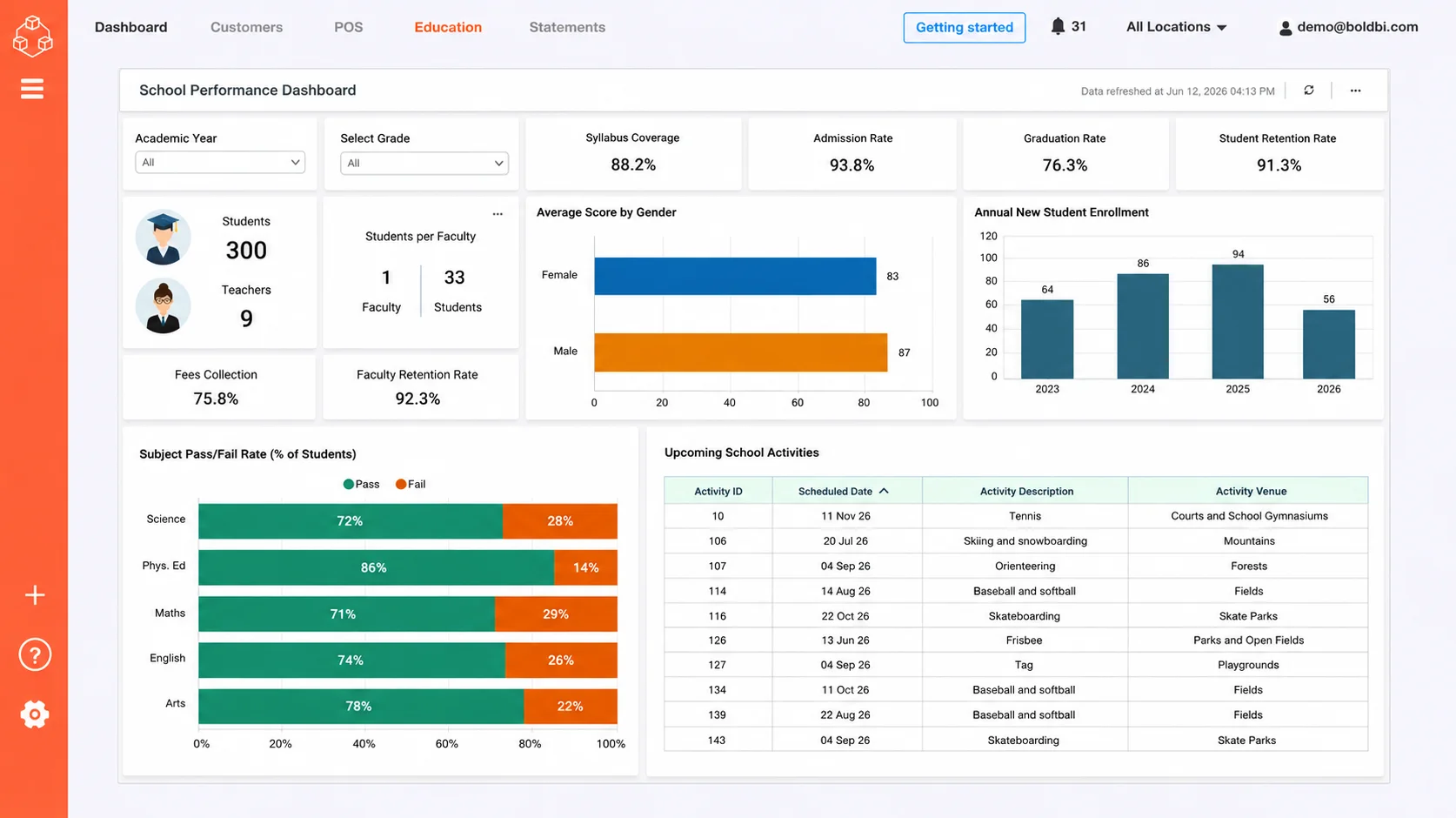
Task: Click activity ID 116 cell
Action: pyautogui.click(x=718, y=616)
